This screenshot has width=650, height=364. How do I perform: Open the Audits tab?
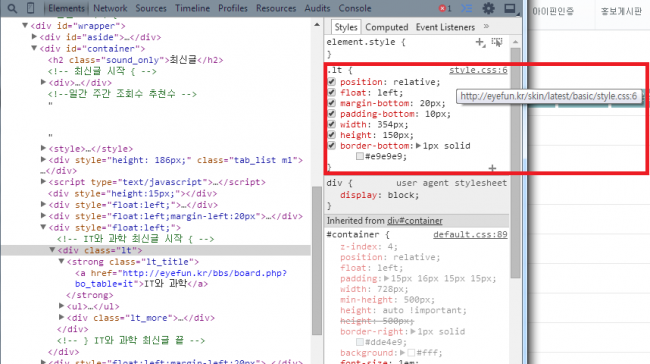318,8
